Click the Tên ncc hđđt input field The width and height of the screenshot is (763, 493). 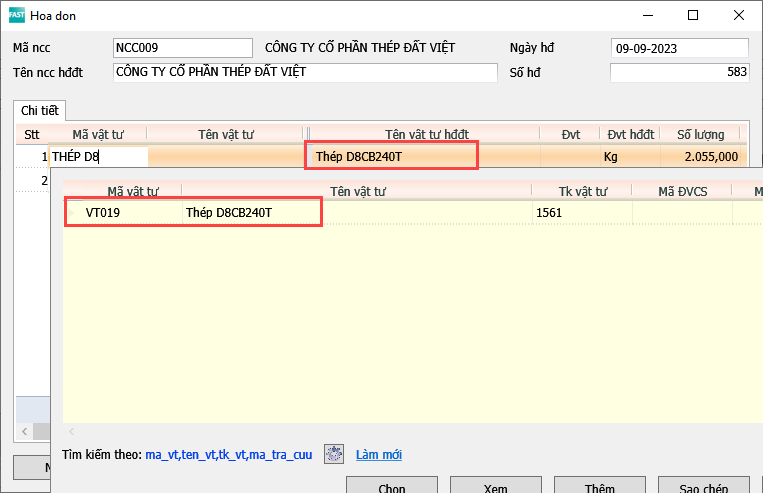coord(305,73)
